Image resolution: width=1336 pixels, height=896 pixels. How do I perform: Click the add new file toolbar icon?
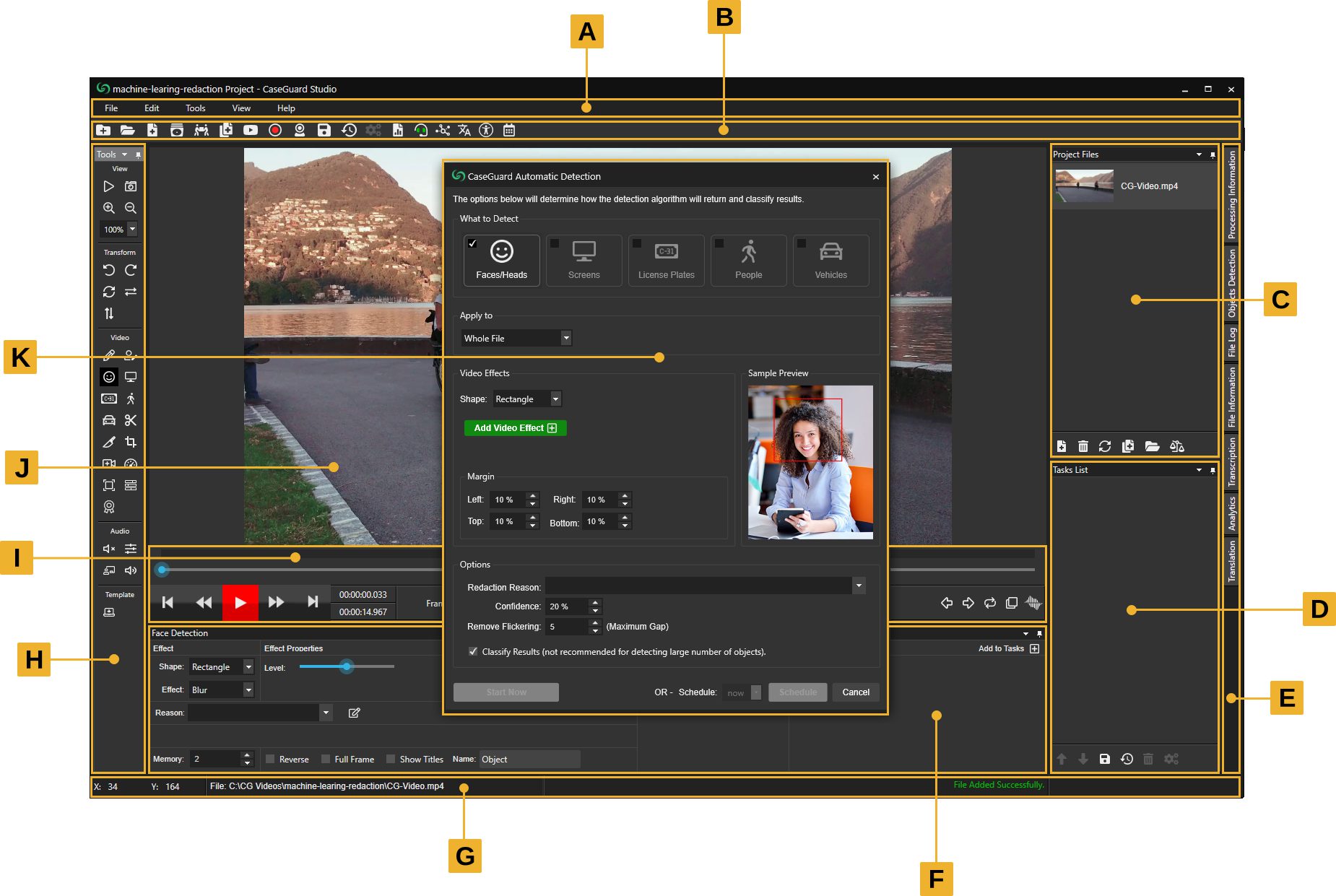(x=152, y=130)
